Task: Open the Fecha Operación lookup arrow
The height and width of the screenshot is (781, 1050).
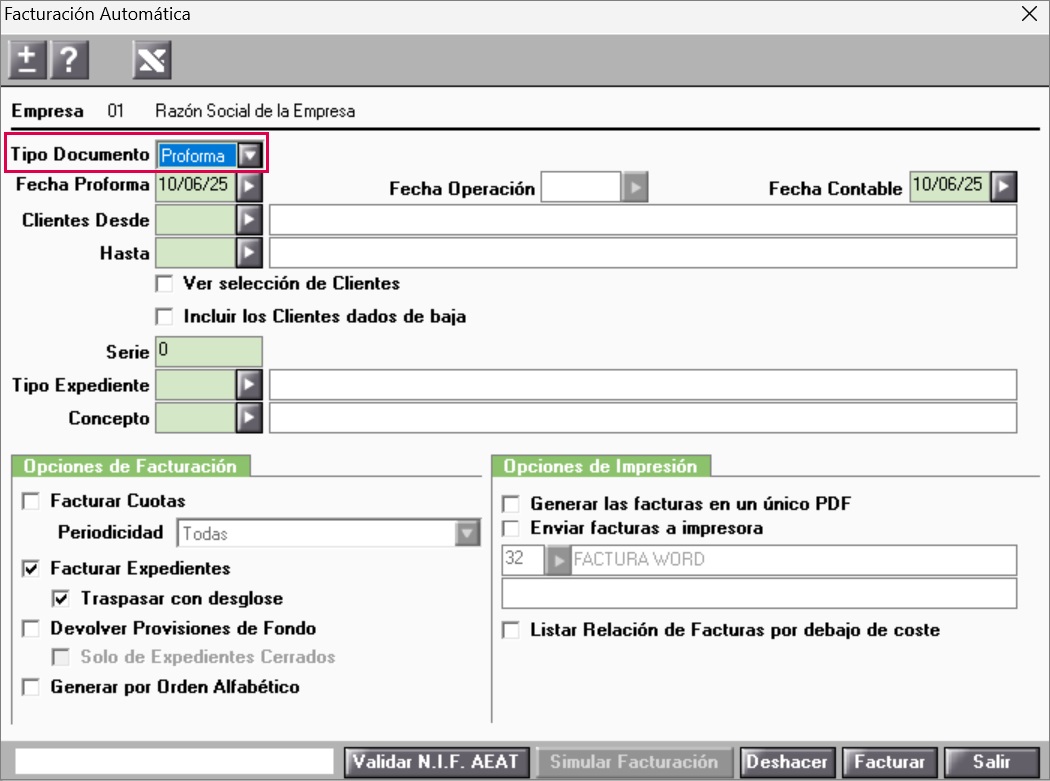Action: coord(635,188)
